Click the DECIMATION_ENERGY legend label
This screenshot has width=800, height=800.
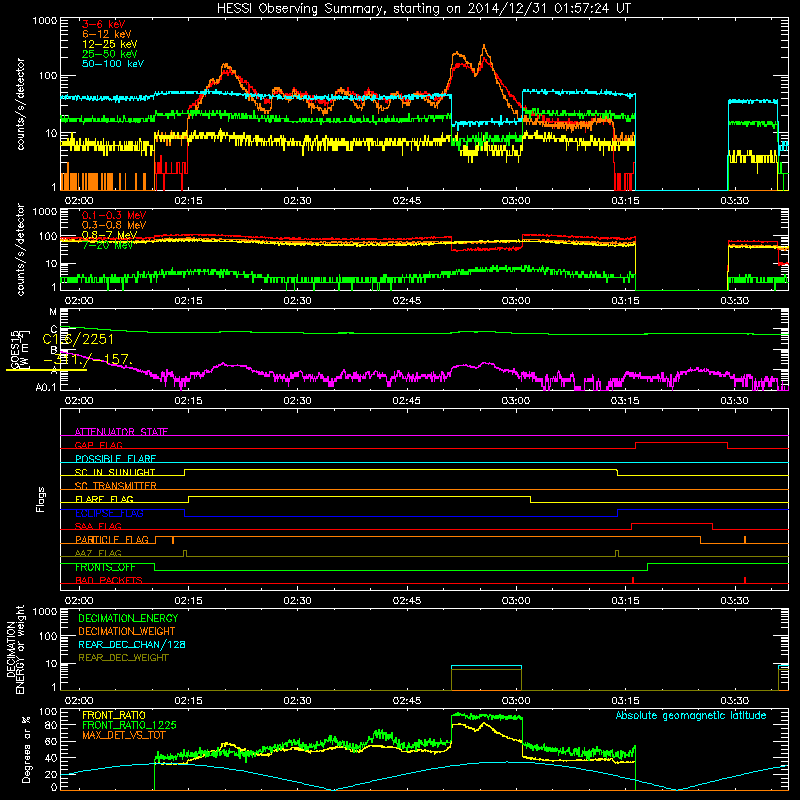128,618
